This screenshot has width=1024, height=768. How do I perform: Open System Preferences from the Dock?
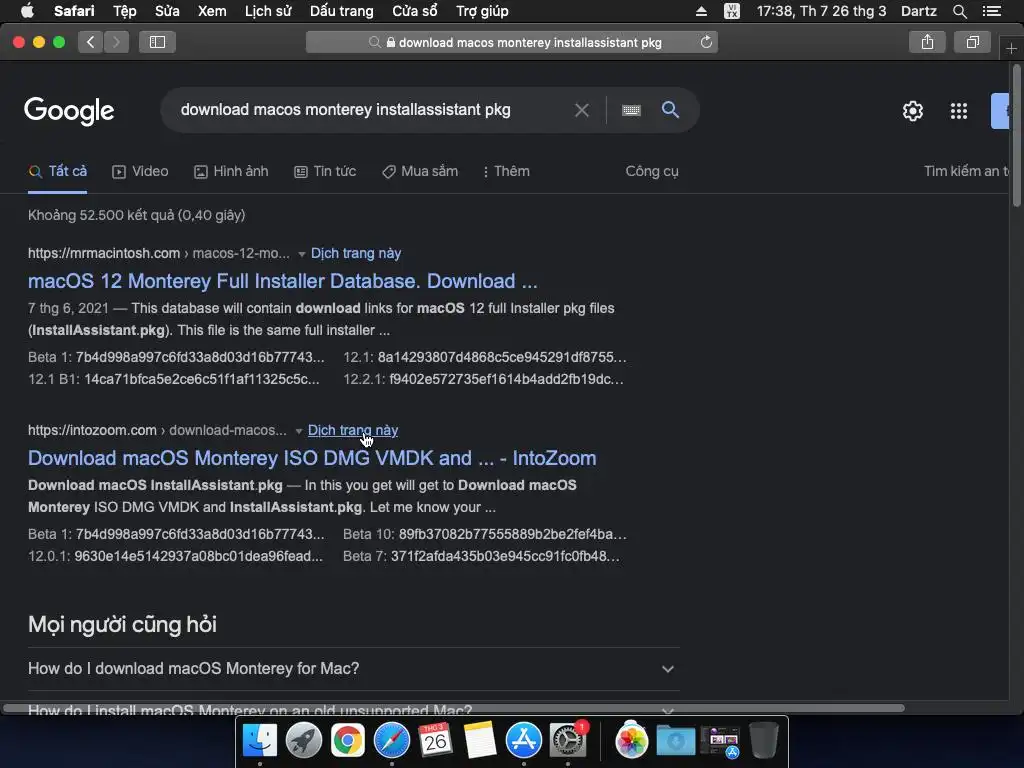568,740
